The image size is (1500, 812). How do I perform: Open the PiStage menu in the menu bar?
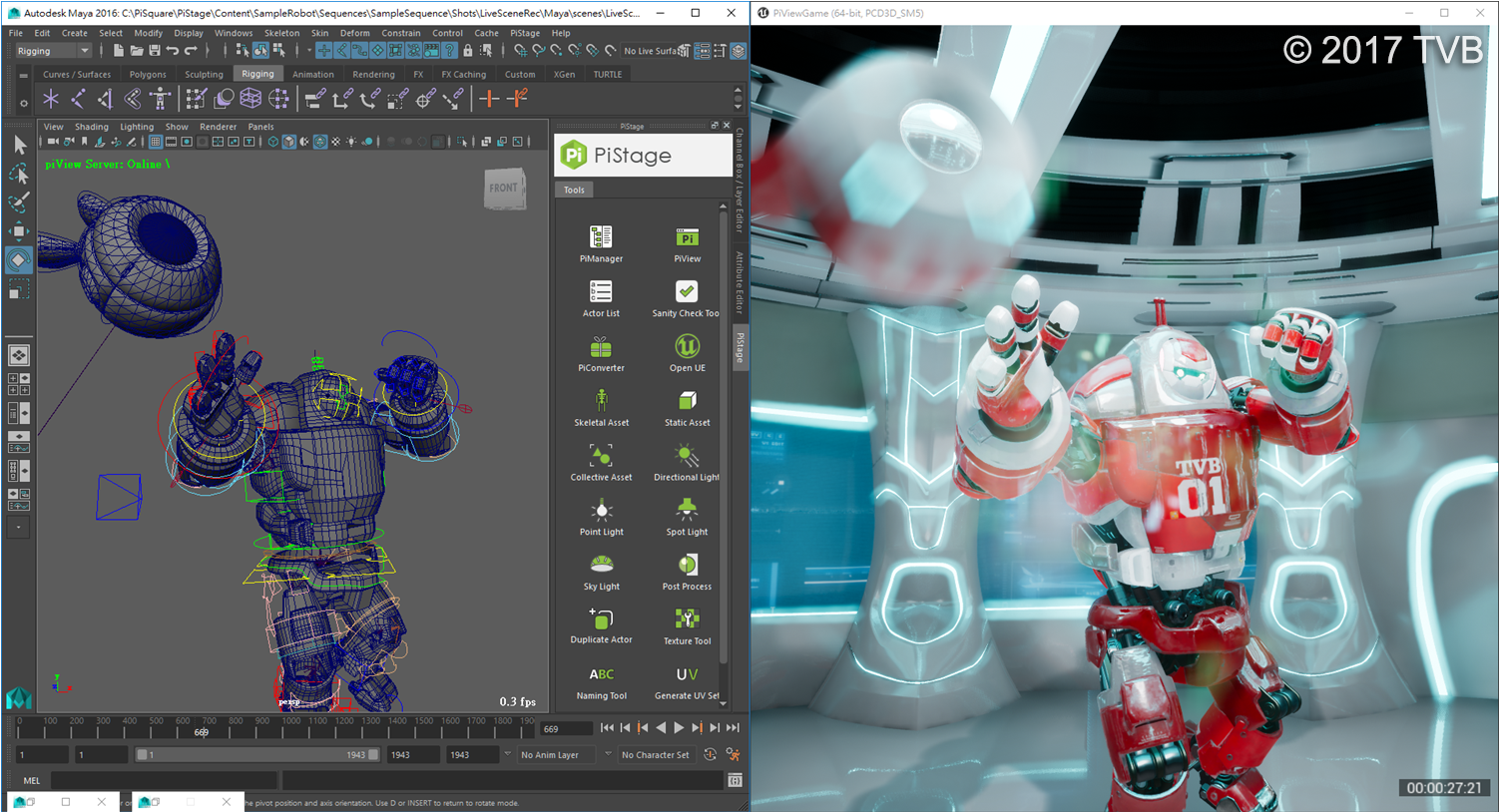(524, 33)
